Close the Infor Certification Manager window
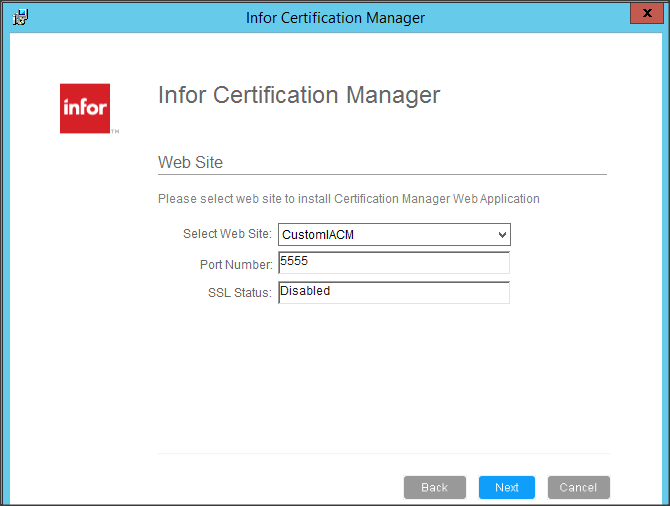The image size is (670, 506). 646,13
